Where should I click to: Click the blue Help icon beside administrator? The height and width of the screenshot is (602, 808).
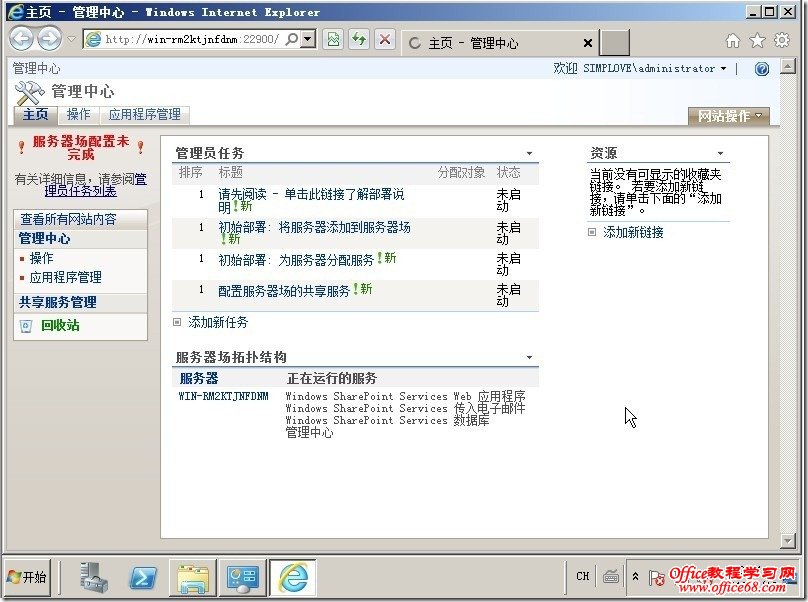point(762,68)
